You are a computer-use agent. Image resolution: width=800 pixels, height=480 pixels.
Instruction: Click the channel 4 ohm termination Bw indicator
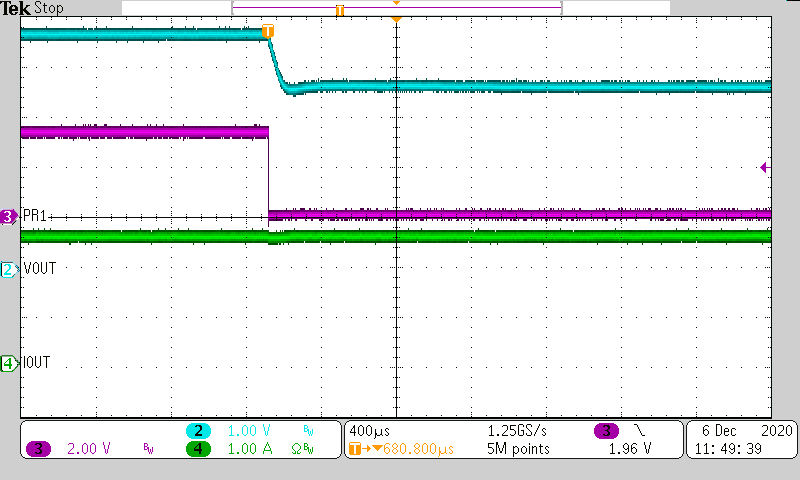click(x=303, y=449)
